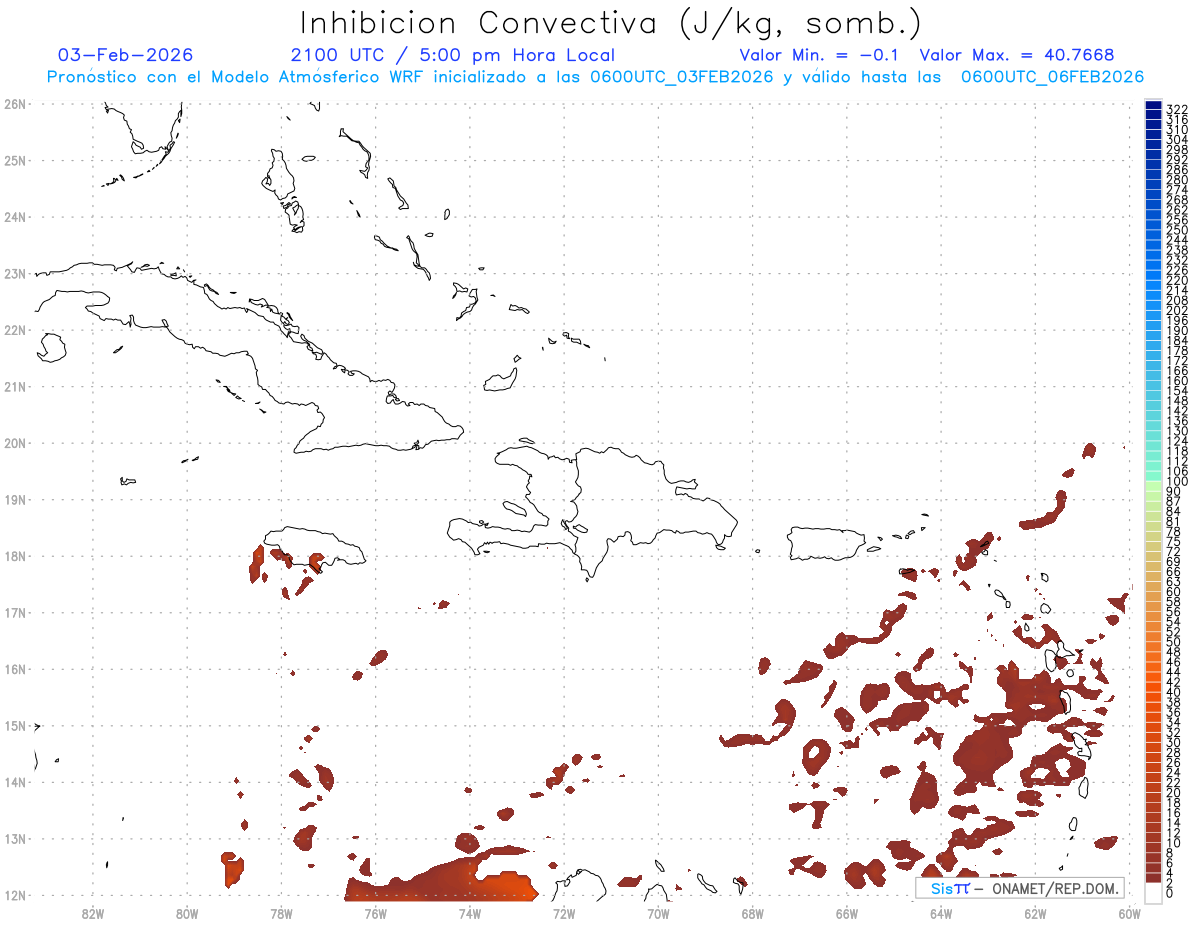The image size is (1200, 927).
Task: Click the dark blue colorbar segment at 322
Action: coord(1153,106)
